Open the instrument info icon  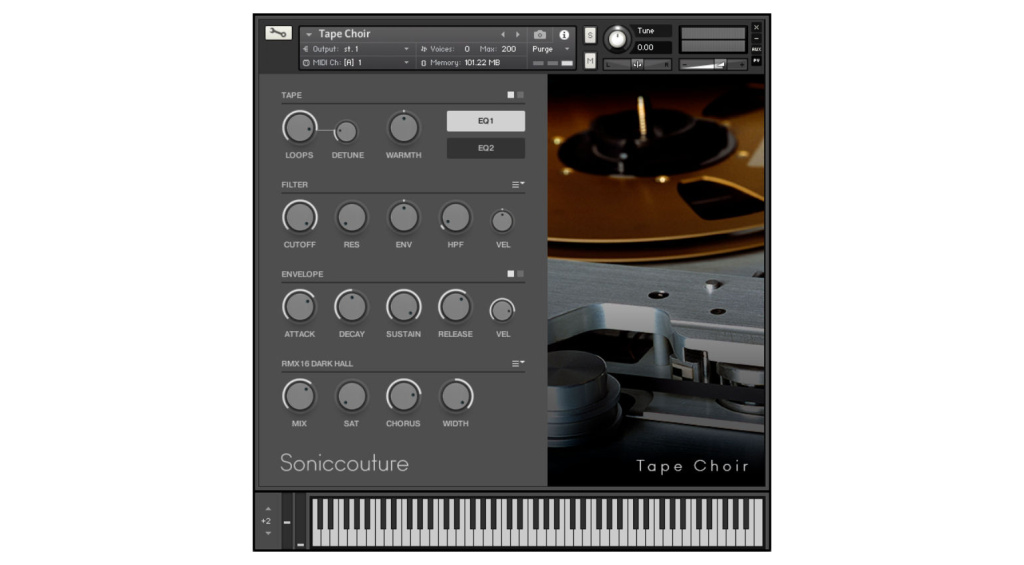pyautogui.click(x=564, y=35)
